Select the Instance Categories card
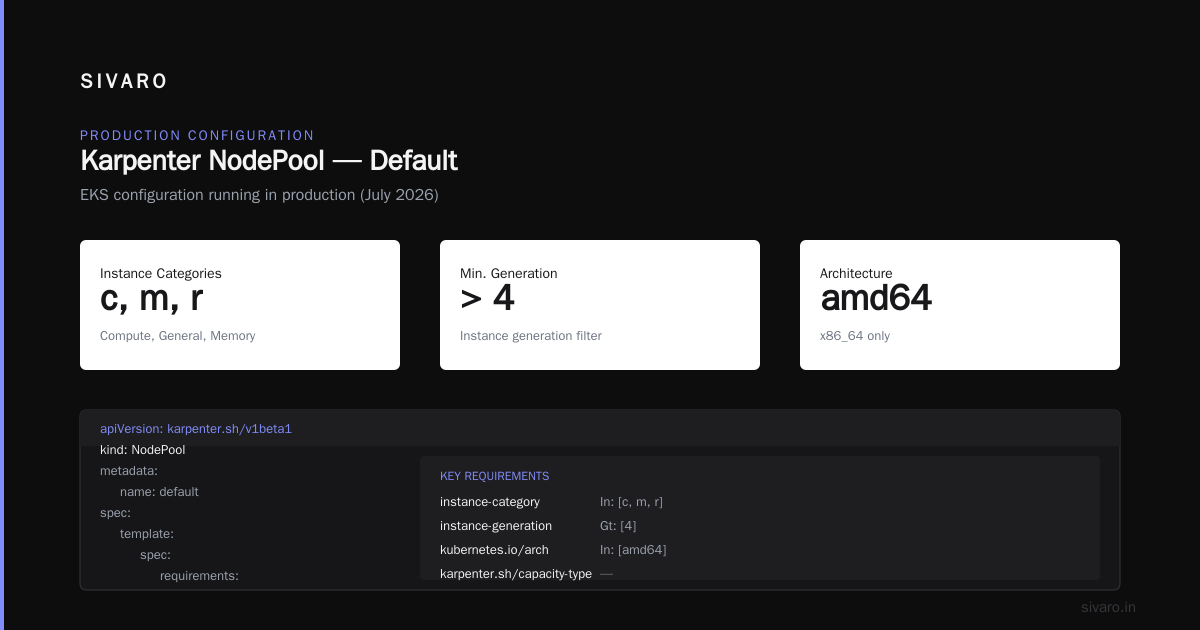The width and height of the screenshot is (1200, 630). coord(240,305)
